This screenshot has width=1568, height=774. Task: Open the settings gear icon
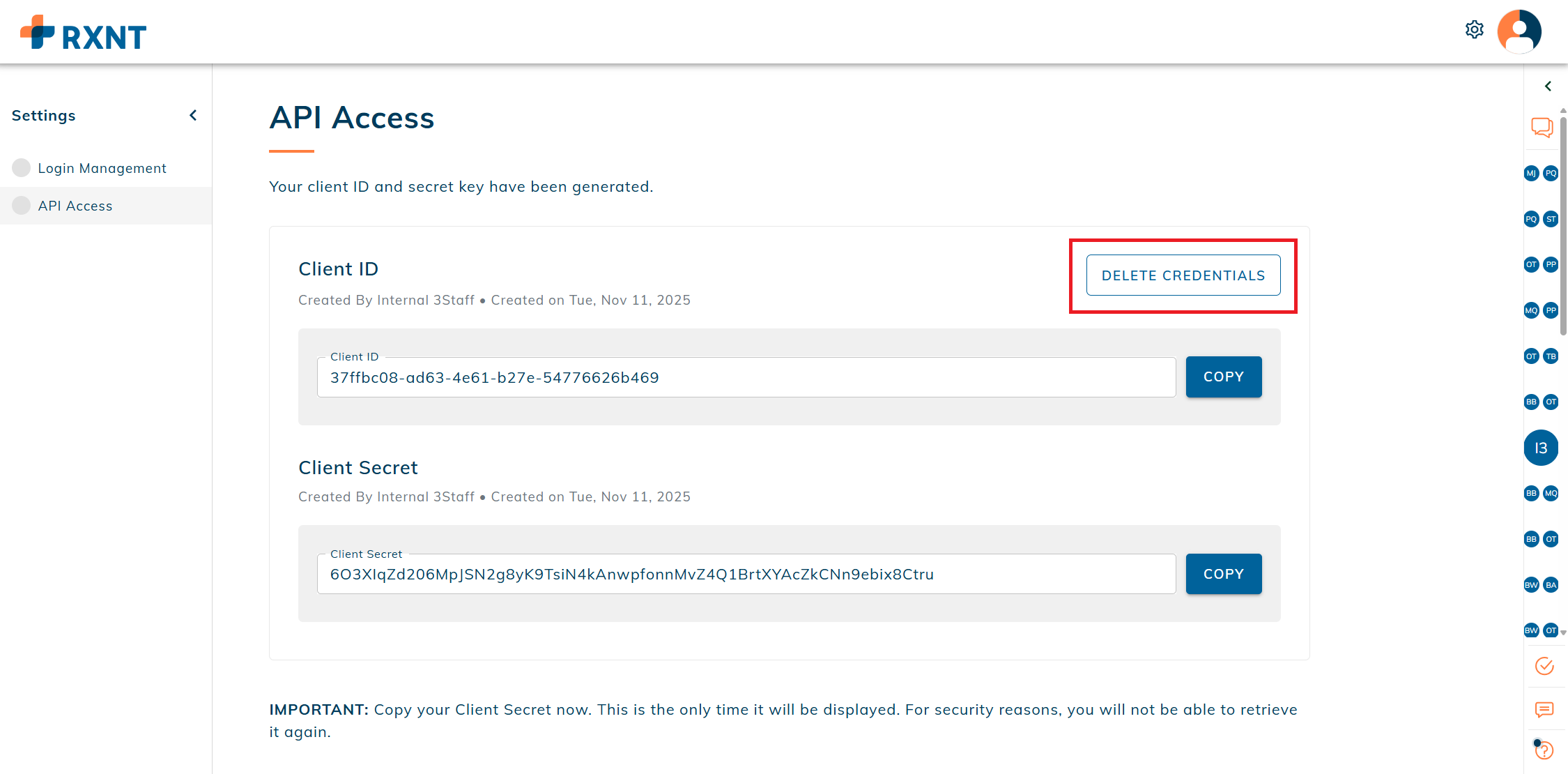pos(1475,29)
